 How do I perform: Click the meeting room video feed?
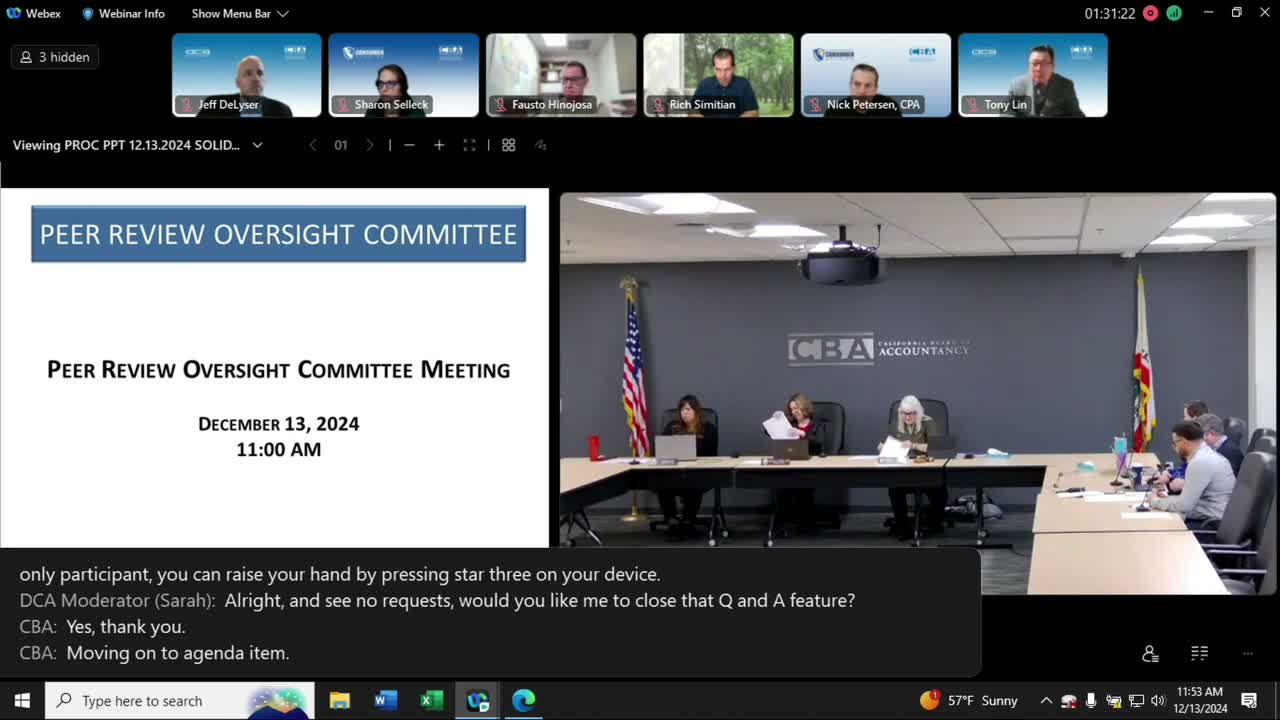918,394
